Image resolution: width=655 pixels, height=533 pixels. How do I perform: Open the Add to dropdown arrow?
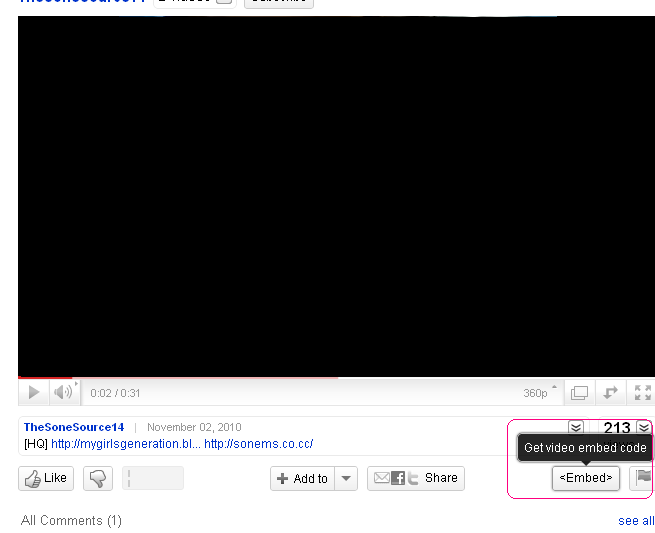tap(346, 478)
